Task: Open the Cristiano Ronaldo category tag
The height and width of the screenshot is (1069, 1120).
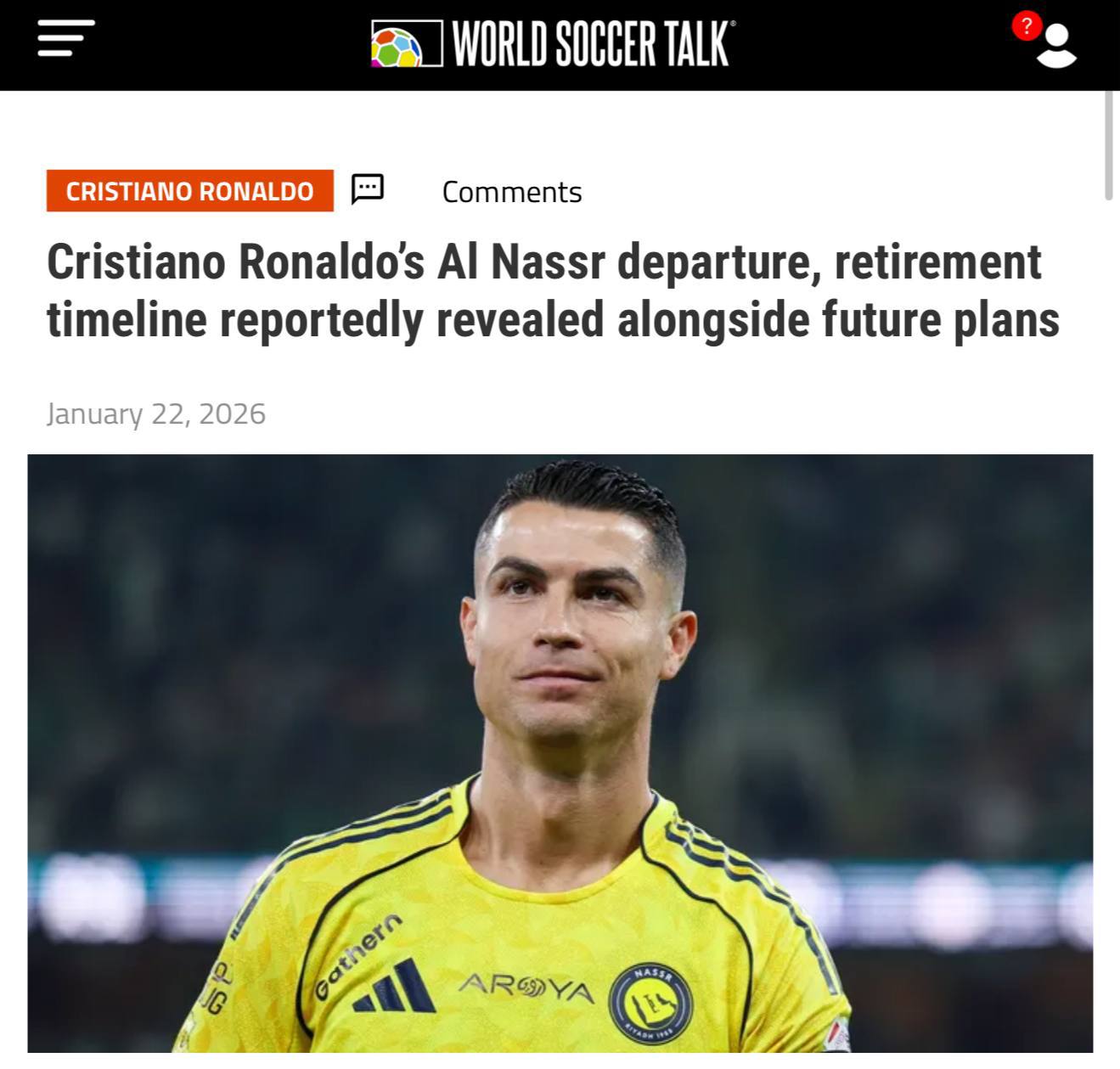Action: 190,191
